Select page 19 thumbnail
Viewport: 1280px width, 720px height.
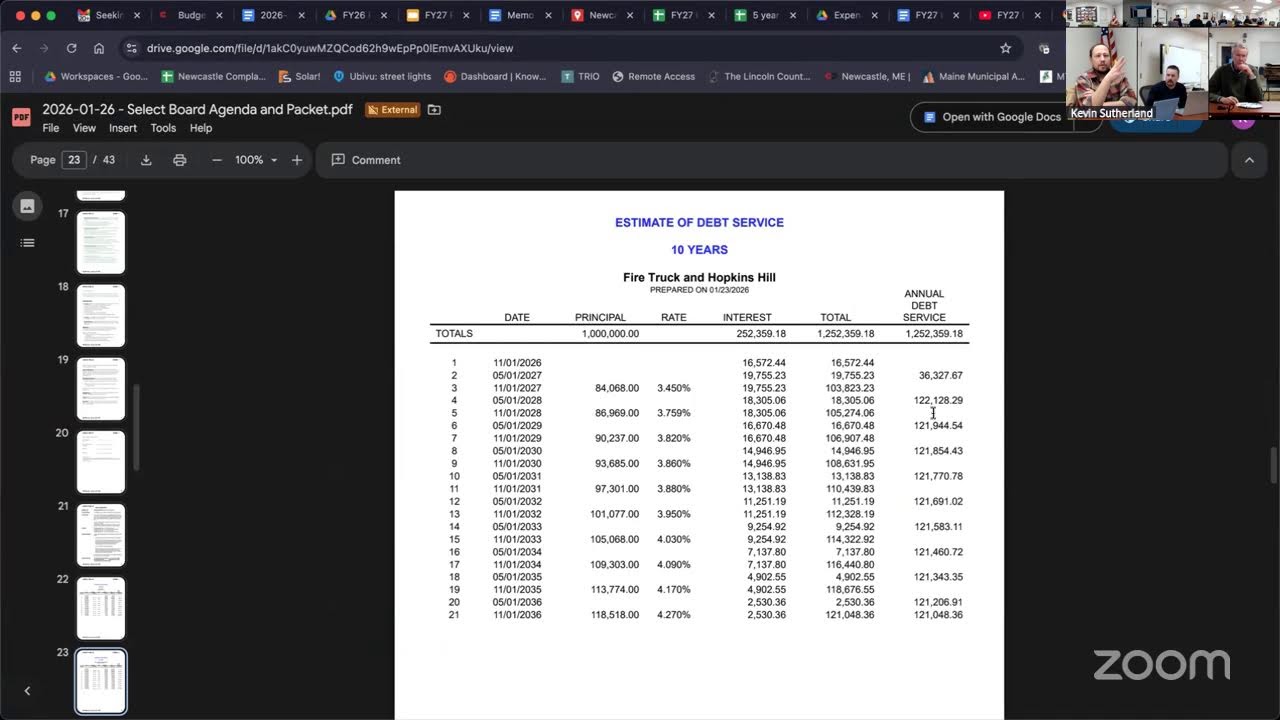(x=101, y=388)
